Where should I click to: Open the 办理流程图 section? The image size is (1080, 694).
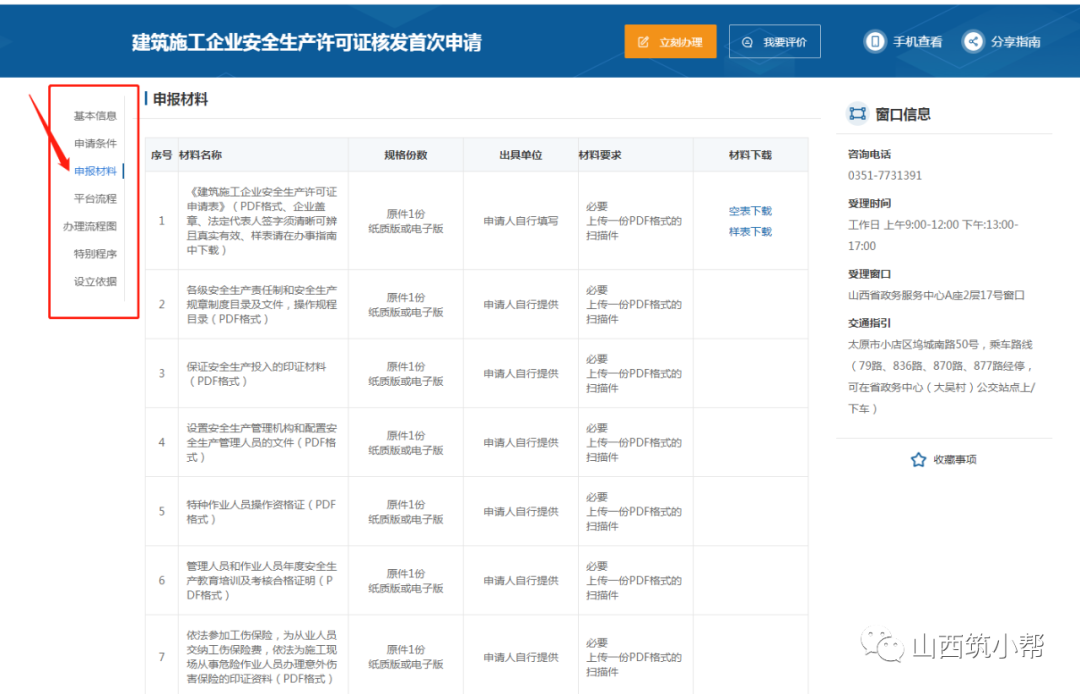(x=88, y=226)
